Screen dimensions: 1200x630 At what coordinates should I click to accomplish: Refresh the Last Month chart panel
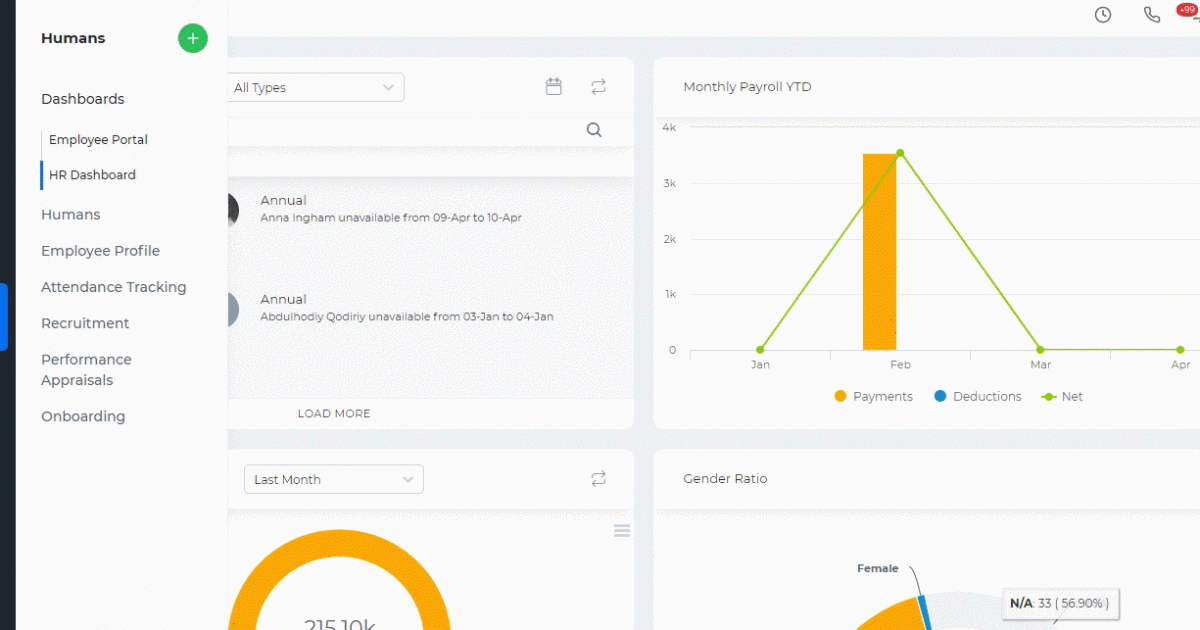tap(598, 479)
